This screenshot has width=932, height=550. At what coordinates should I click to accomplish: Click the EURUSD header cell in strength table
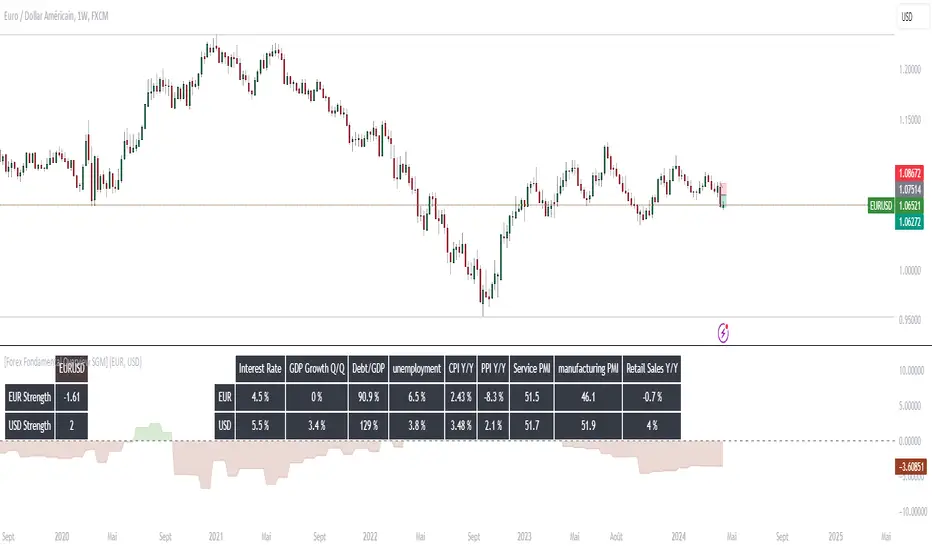point(72,369)
